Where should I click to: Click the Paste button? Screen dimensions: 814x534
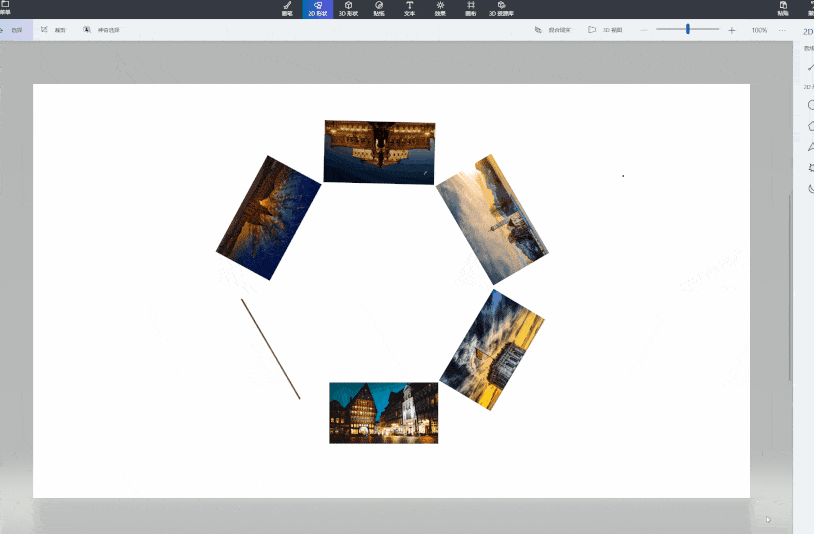click(x=783, y=9)
